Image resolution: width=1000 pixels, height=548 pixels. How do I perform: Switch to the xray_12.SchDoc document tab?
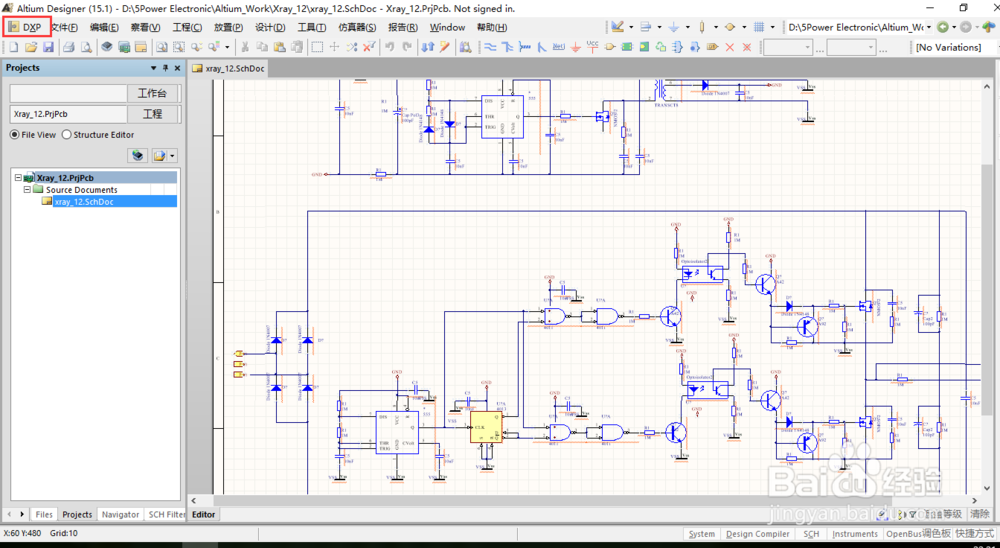click(229, 68)
